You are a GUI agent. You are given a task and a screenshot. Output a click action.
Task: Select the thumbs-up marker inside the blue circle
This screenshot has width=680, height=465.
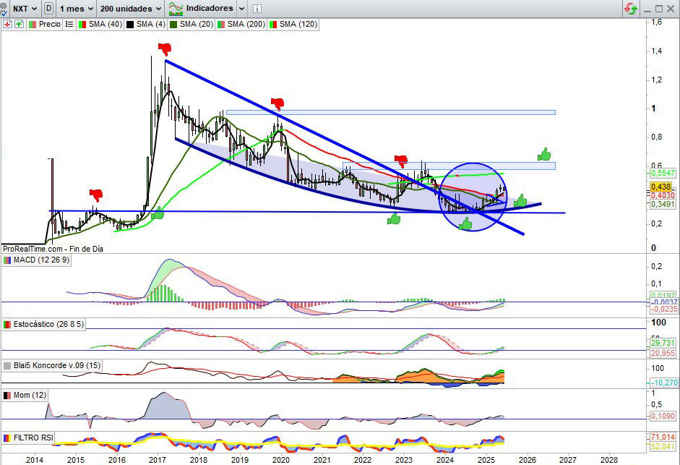click(x=465, y=224)
